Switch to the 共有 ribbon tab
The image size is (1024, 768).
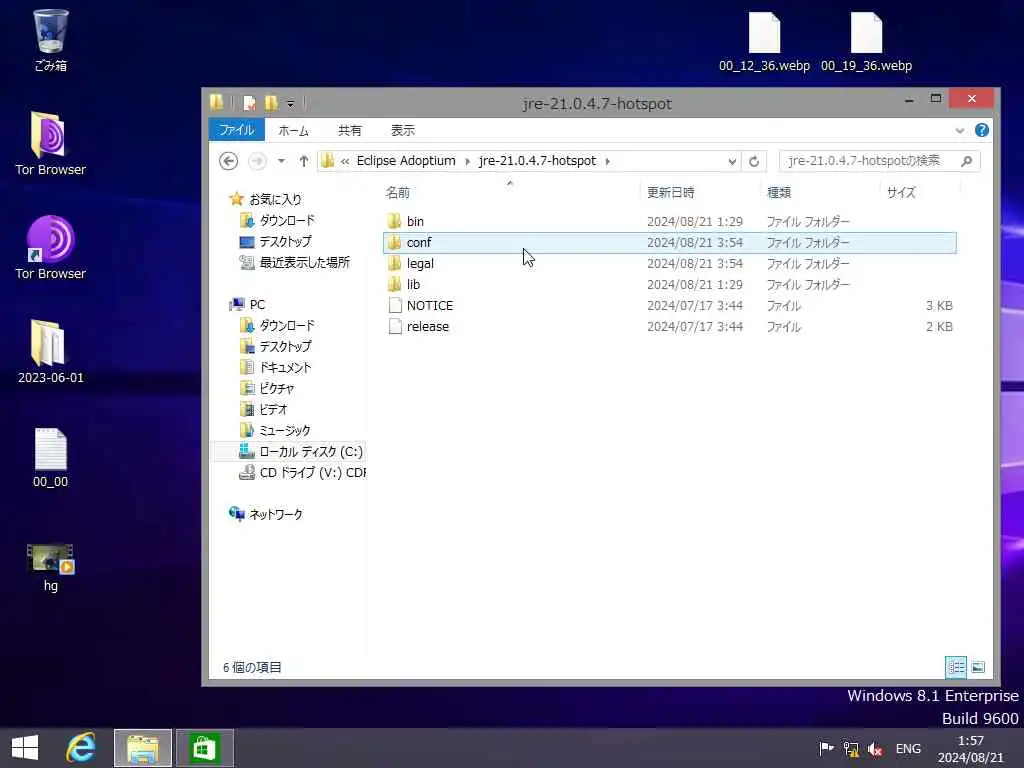coord(349,131)
